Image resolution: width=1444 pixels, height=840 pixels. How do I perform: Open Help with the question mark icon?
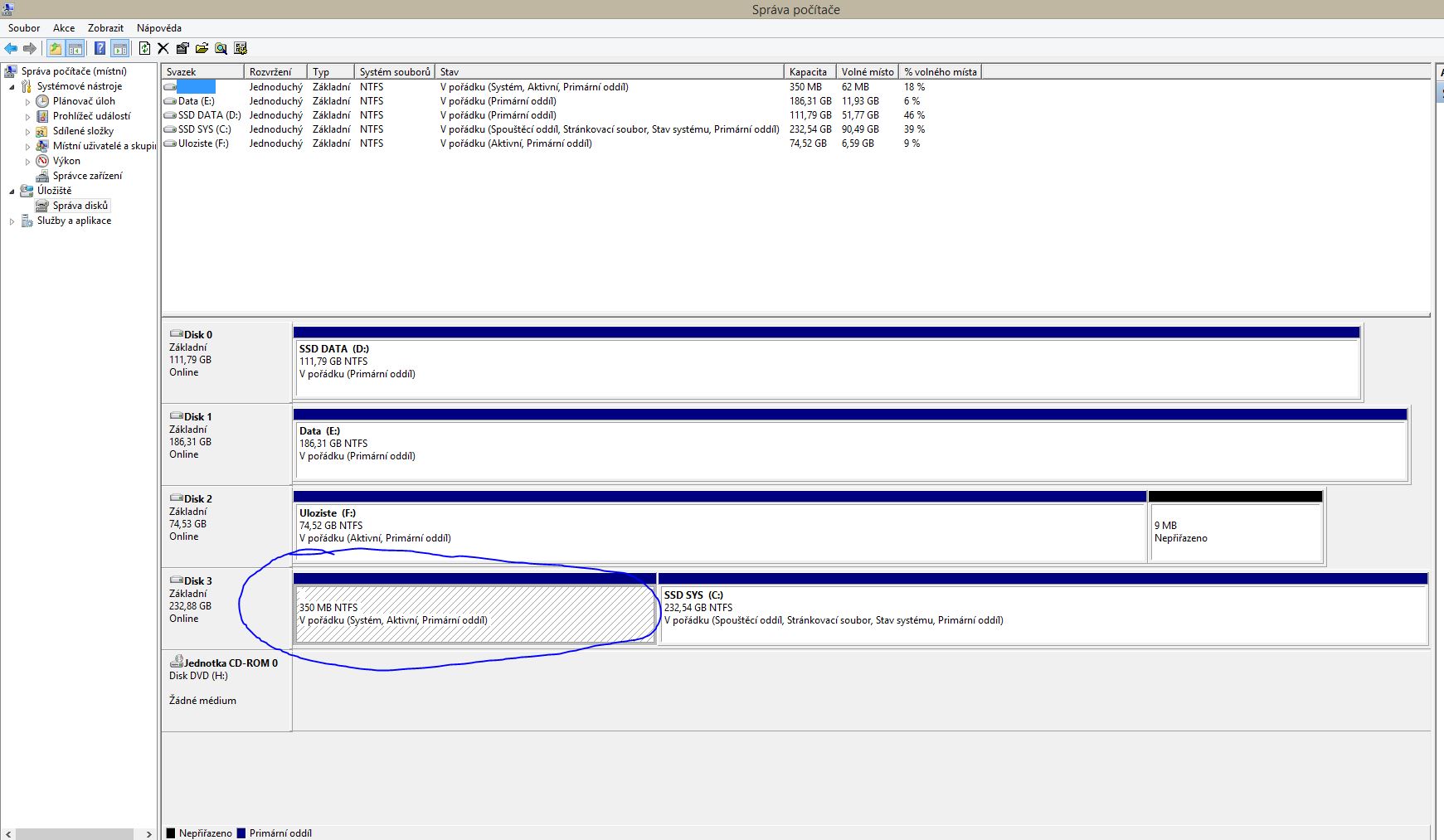click(100, 49)
